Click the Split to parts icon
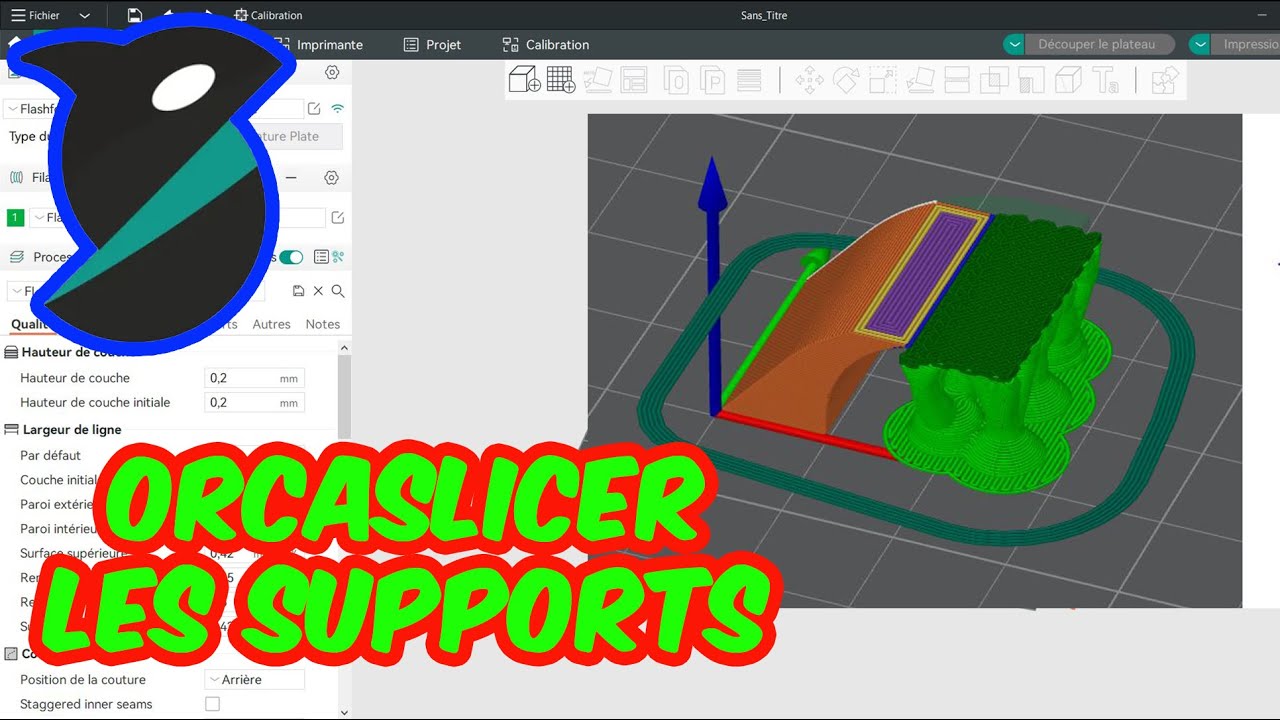This screenshot has height=720, width=1280. [x=712, y=80]
